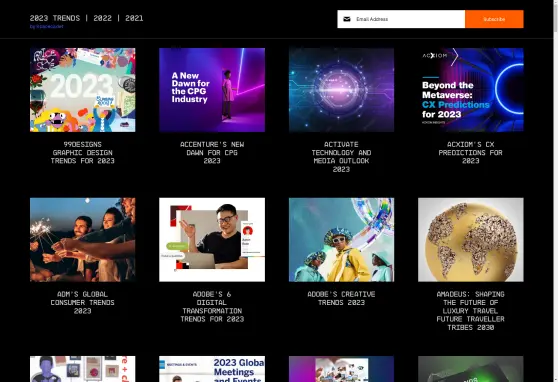Open Acxiom's CX Predictions for 2023 title
Viewport: 558px width, 382px height.
[471, 153]
